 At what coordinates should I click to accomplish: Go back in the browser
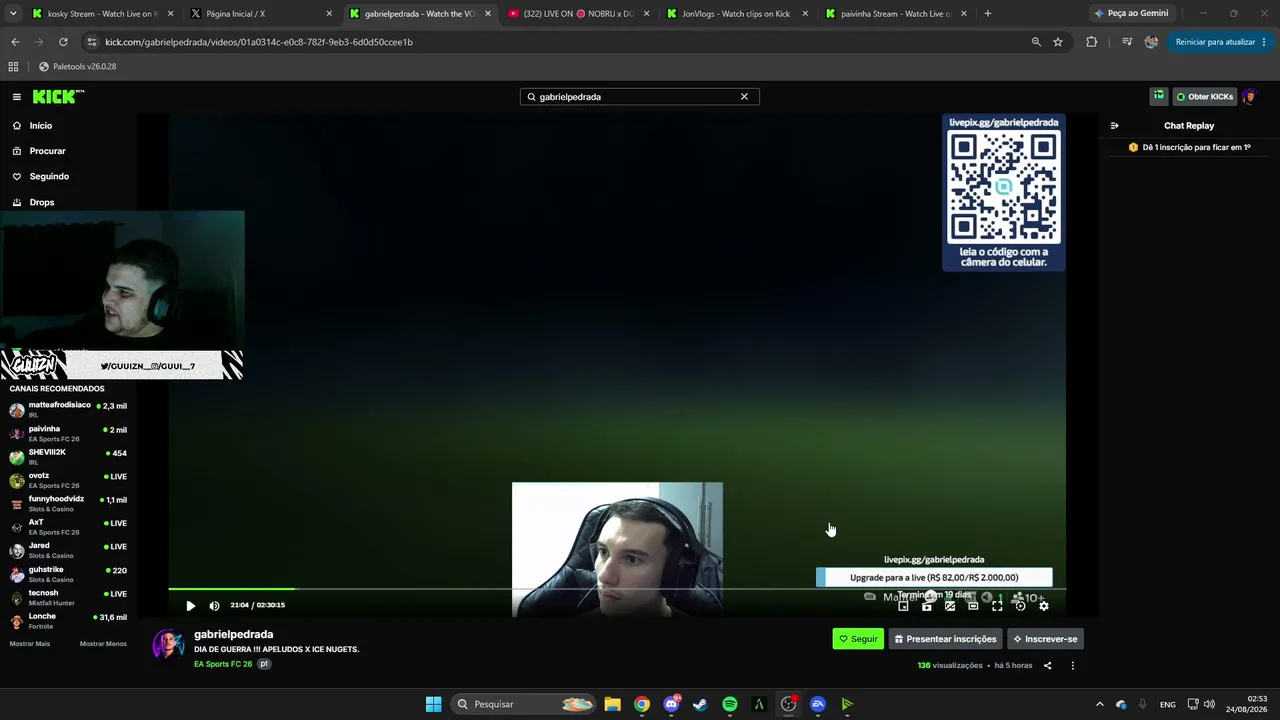(15, 42)
